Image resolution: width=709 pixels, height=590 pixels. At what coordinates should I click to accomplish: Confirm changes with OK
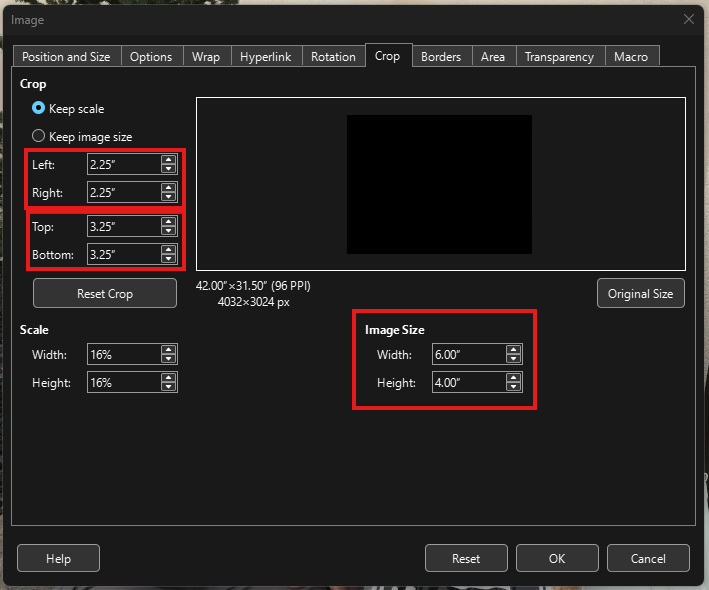(557, 558)
